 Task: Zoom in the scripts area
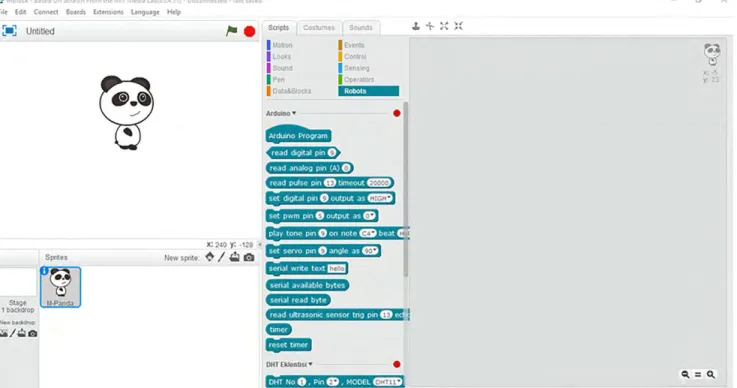pos(711,374)
